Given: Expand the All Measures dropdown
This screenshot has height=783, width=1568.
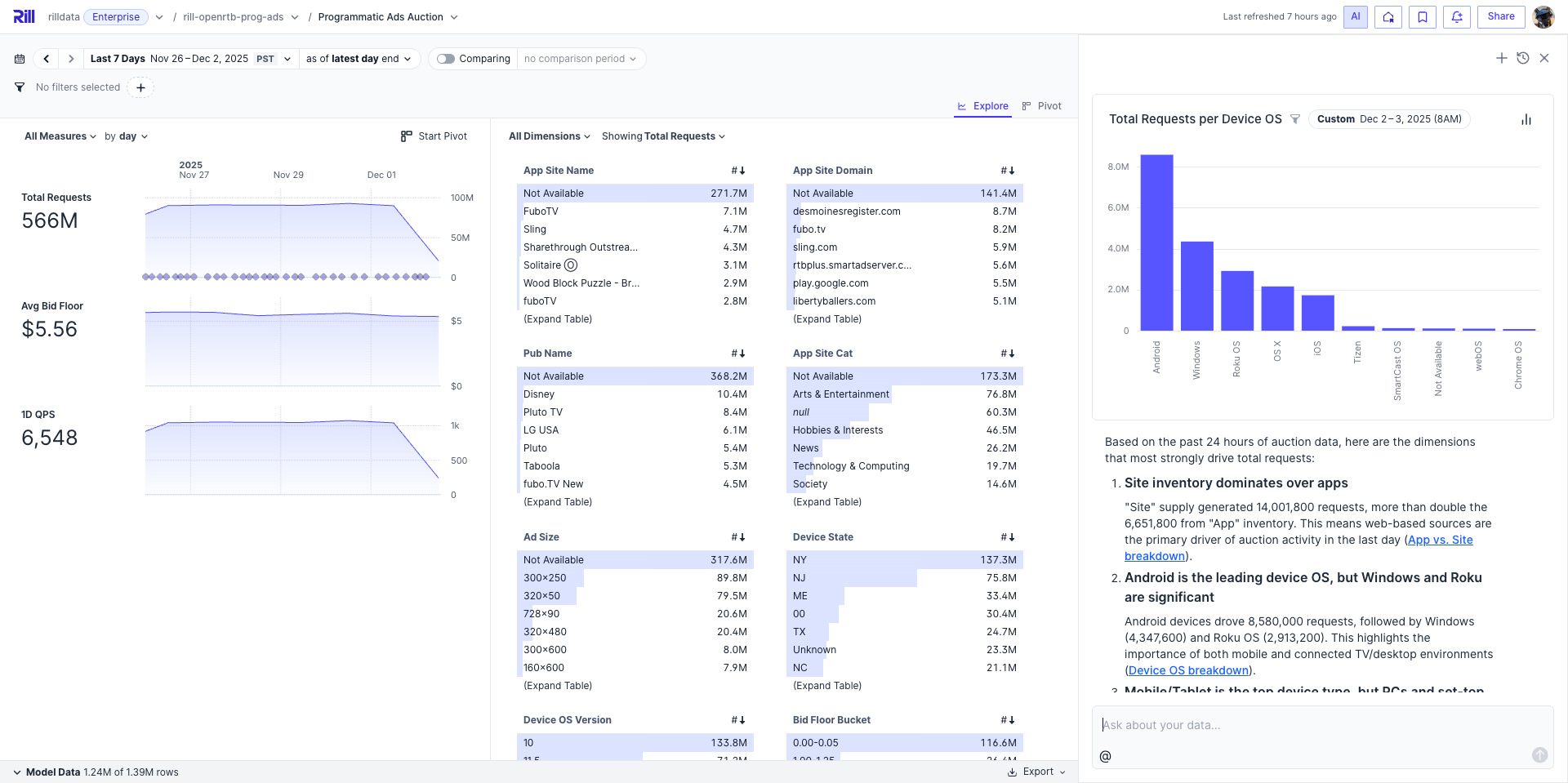Looking at the screenshot, I should [60, 136].
